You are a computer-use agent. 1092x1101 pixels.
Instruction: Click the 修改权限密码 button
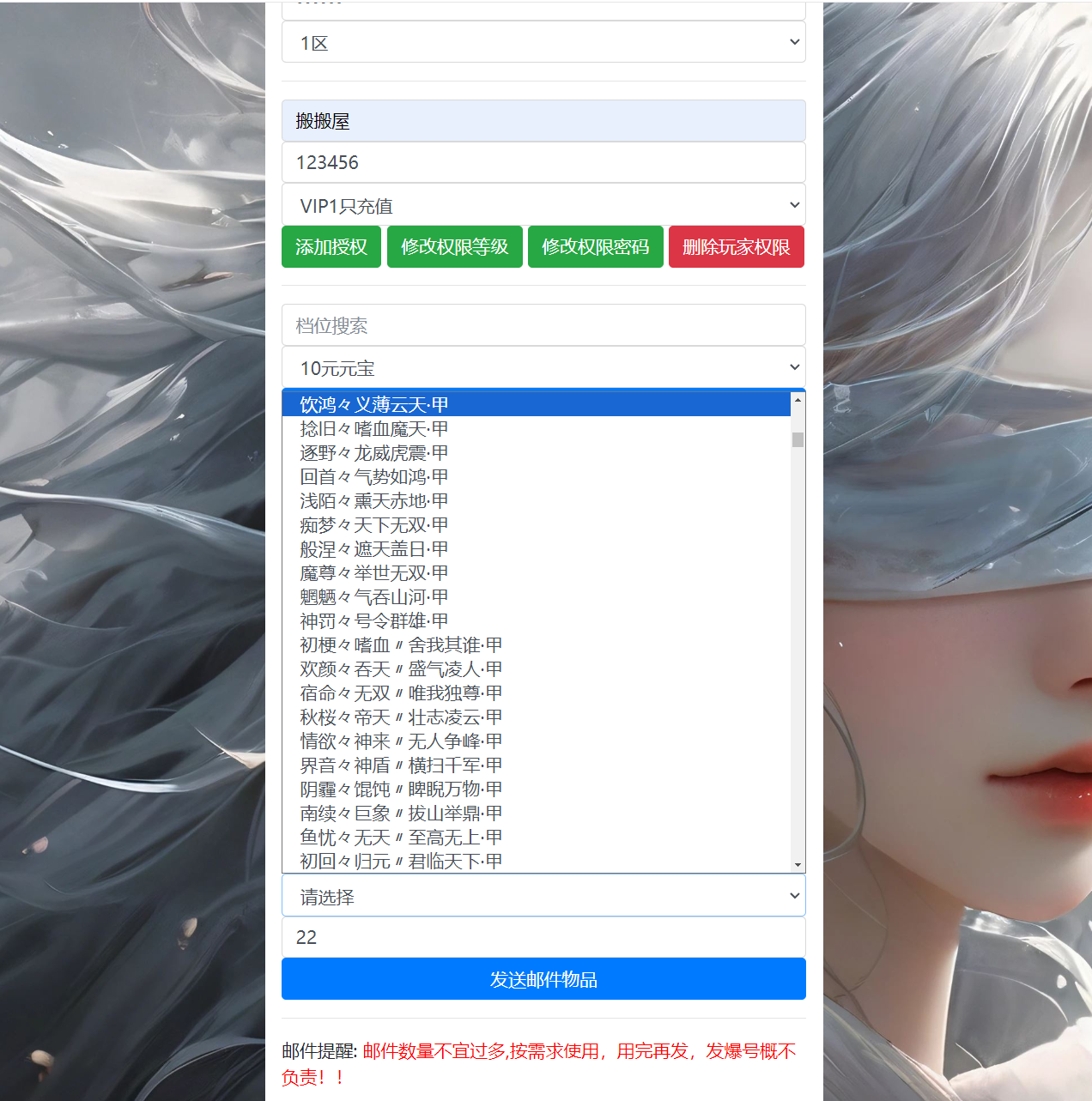pyautogui.click(x=595, y=247)
